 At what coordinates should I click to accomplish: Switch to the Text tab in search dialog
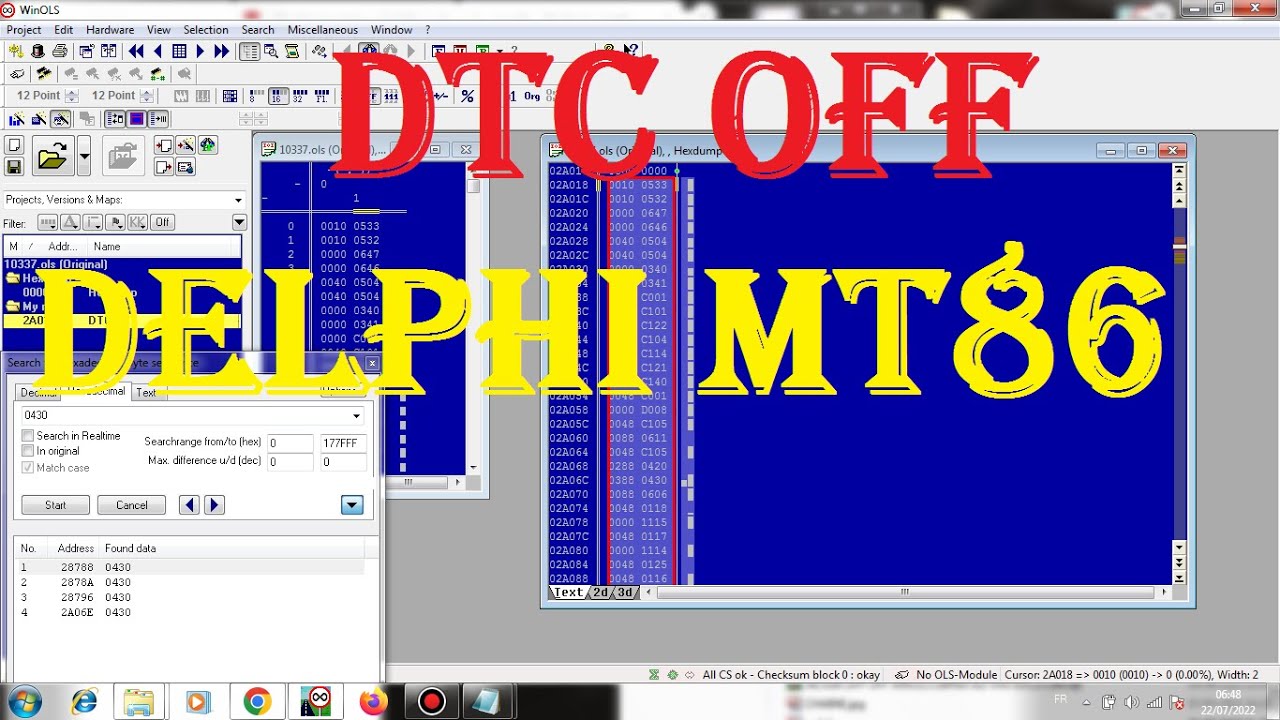point(146,393)
